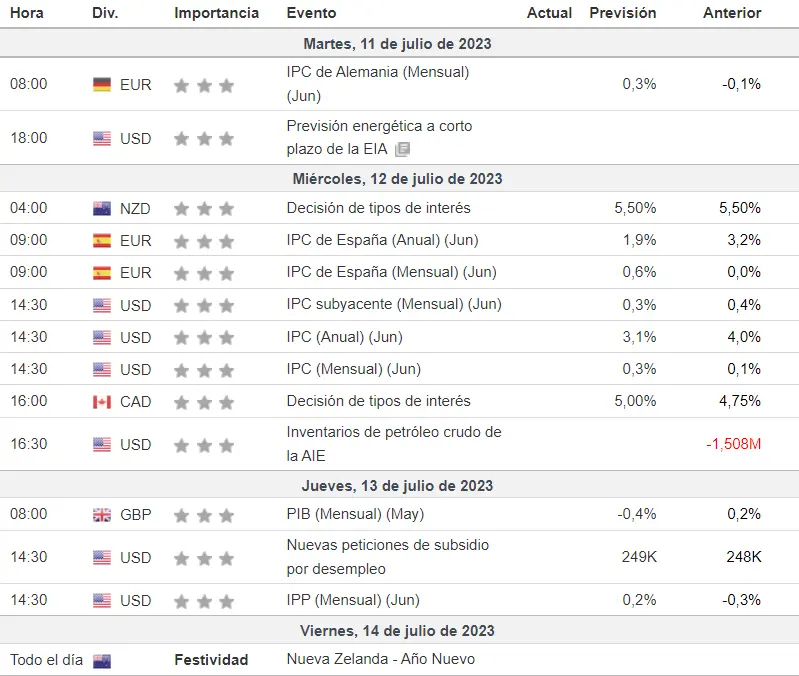Open the IPC de Alemania (Mensual) event
This screenshot has height=676, width=799.
coord(378,84)
